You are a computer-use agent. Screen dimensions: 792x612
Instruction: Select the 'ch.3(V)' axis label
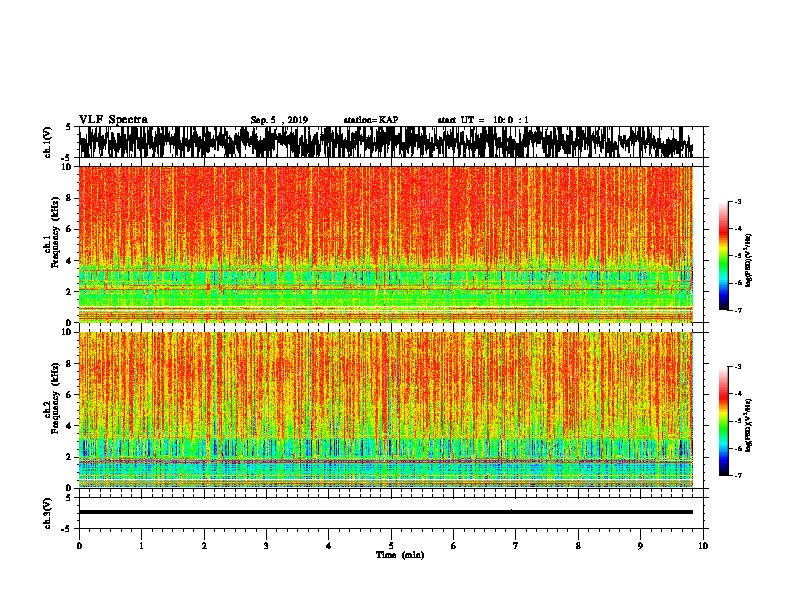48,513
